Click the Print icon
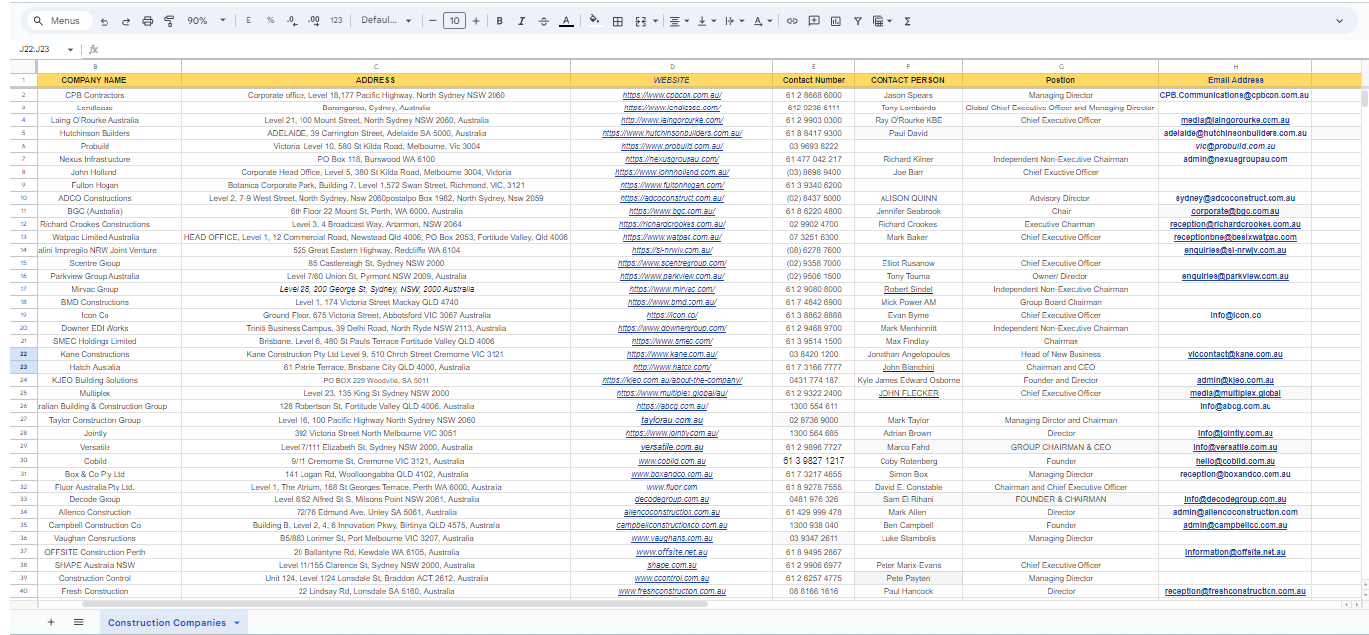1369x635 pixels. click(148, 20)
